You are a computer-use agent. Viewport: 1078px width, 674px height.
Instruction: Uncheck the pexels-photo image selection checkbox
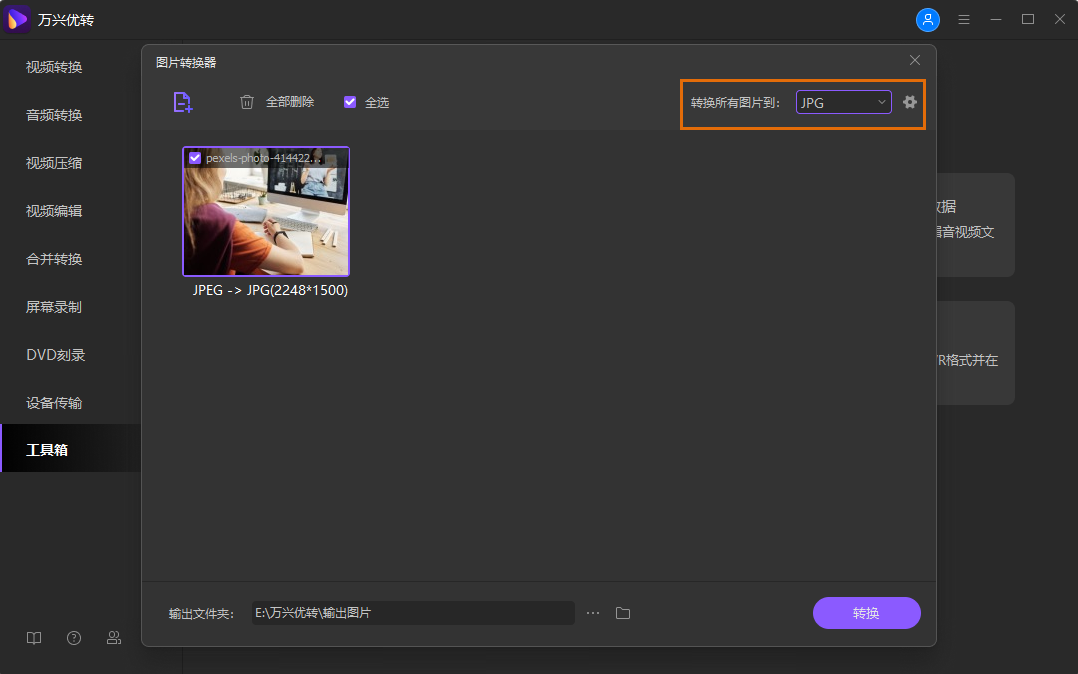point(194,156)
